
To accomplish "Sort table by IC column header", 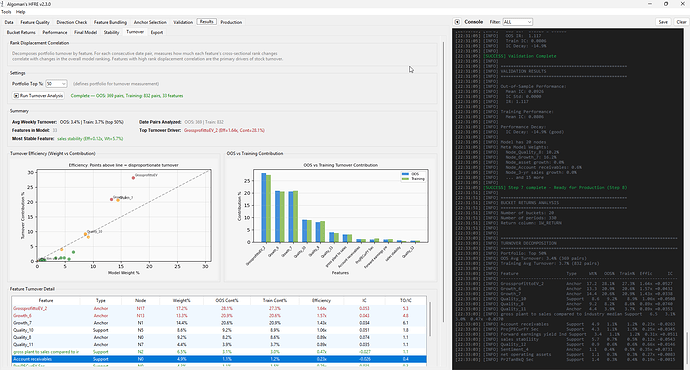I will [364, 300].
